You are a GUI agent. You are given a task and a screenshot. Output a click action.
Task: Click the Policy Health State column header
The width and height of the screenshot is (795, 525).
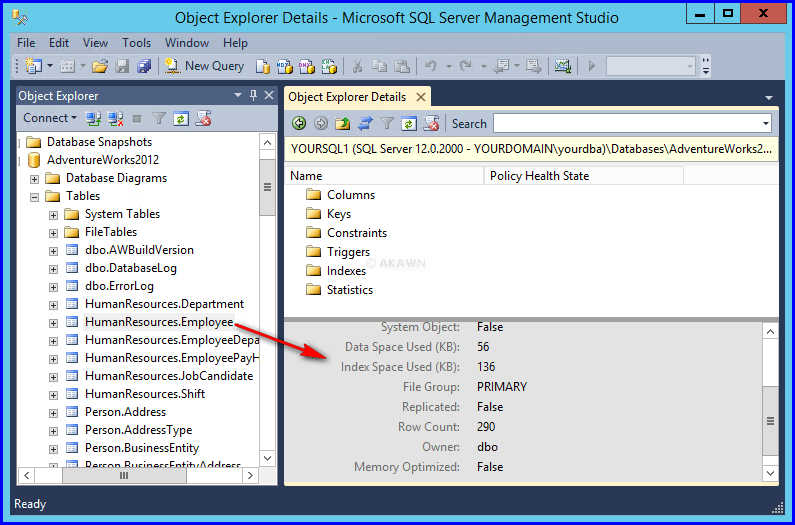click(584, 176)
